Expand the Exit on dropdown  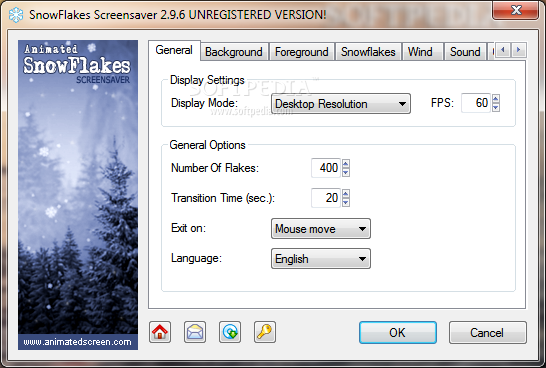(321, 229)
